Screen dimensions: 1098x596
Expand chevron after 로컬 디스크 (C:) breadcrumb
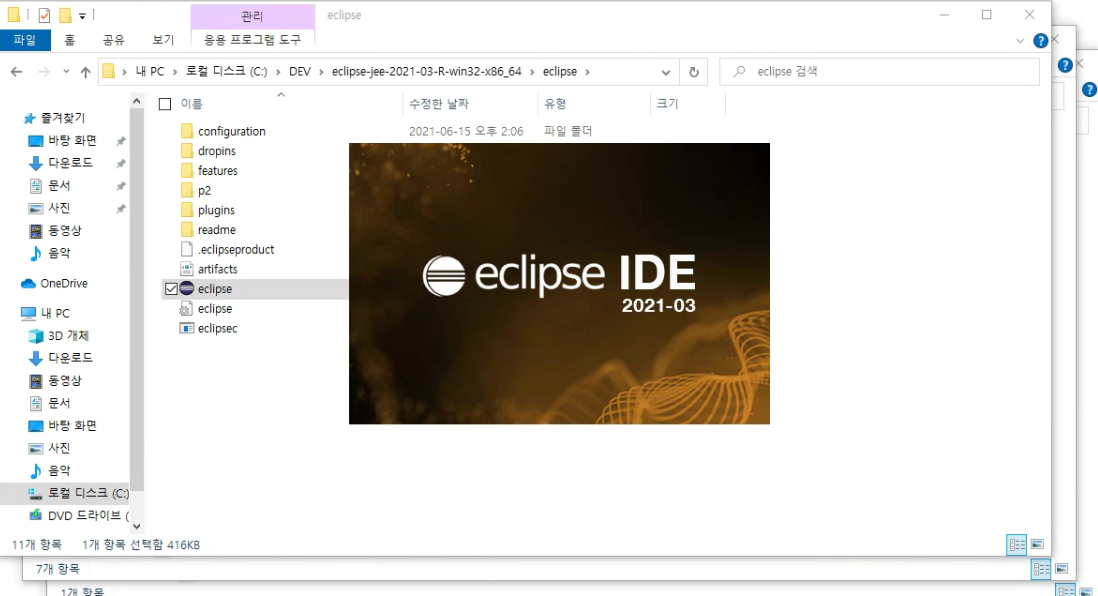pyautogui.click(x=278, y=71)
